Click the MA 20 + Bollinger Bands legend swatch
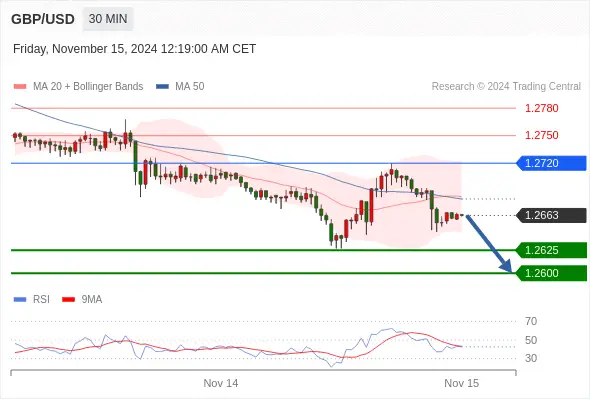The height and width of the screenshot is (400, 590). click(20, 87)
